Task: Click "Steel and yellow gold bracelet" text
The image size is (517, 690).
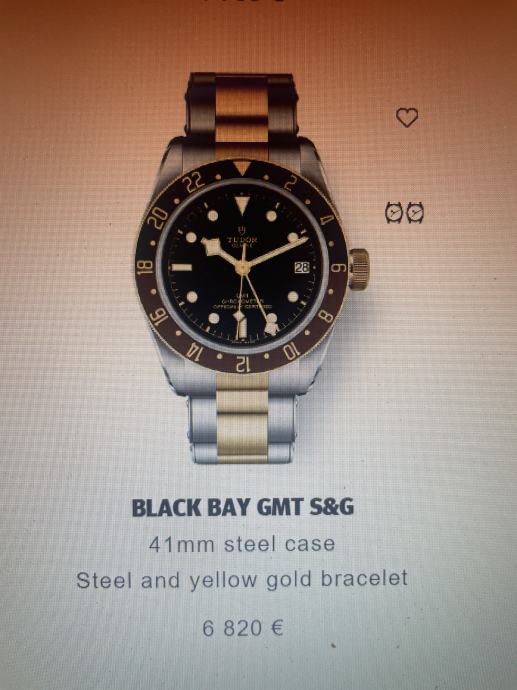Action: coord(242,579)
